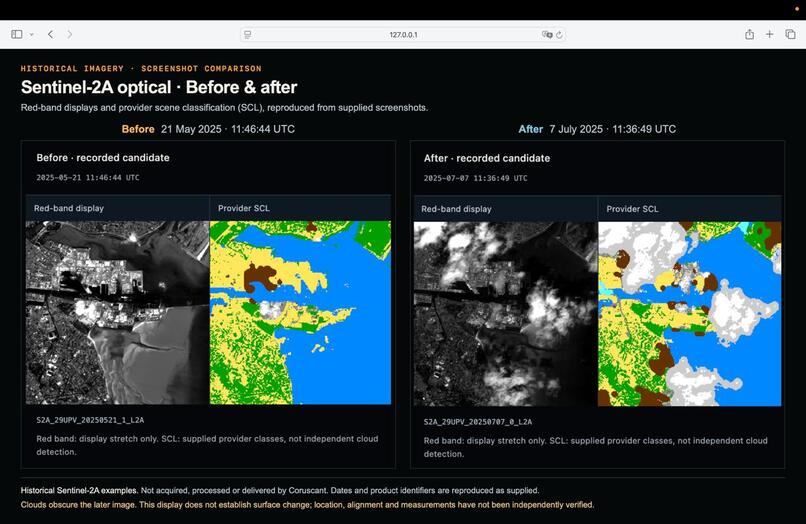
Task: Reload the page with the refresh icon
Action: coord(559,35)
